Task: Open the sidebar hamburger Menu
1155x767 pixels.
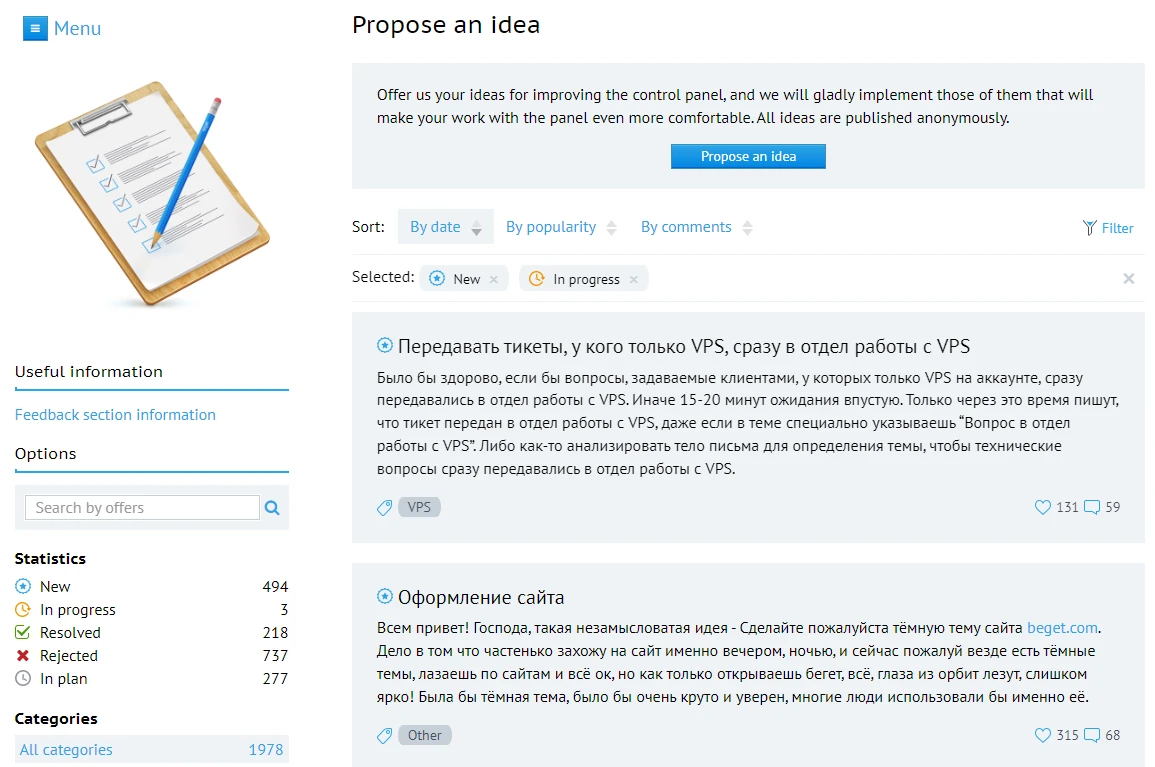Action: point(35,28)
